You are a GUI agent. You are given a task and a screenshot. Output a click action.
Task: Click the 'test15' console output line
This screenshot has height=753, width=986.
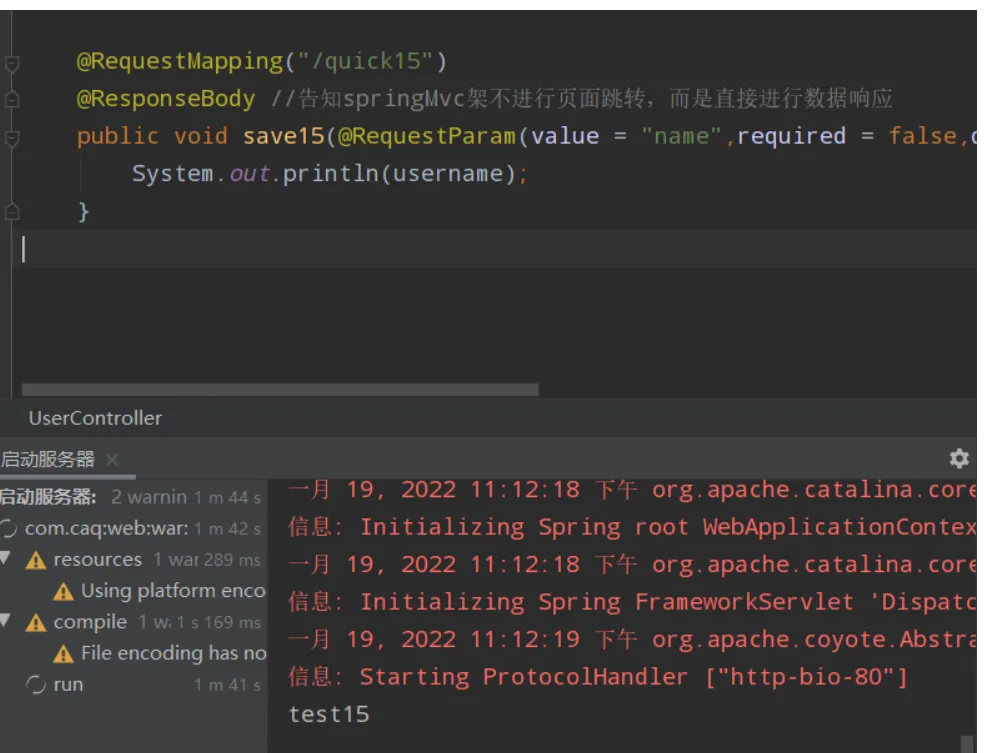point(329,714)
